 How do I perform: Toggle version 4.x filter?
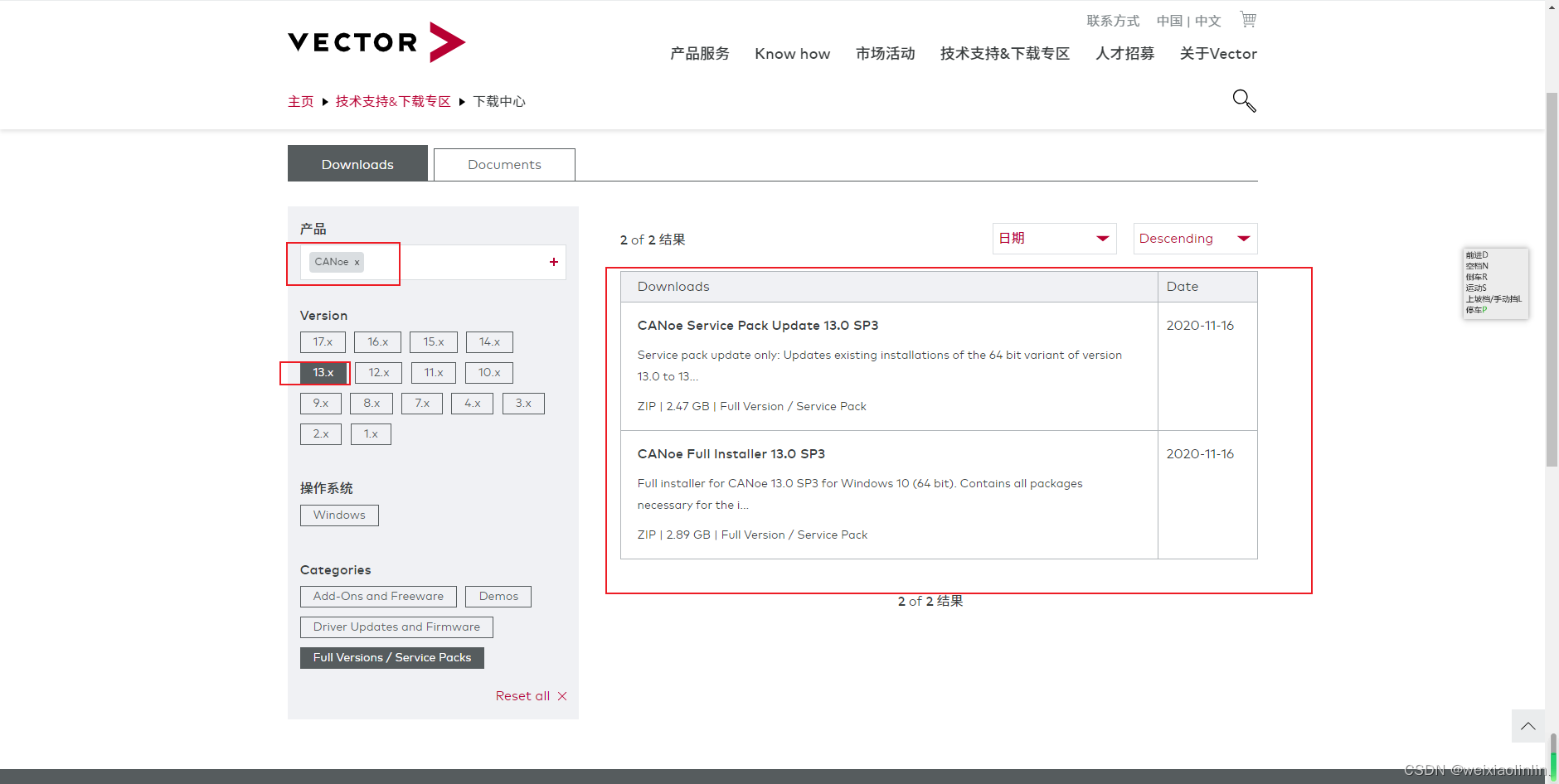pos(473,404)
